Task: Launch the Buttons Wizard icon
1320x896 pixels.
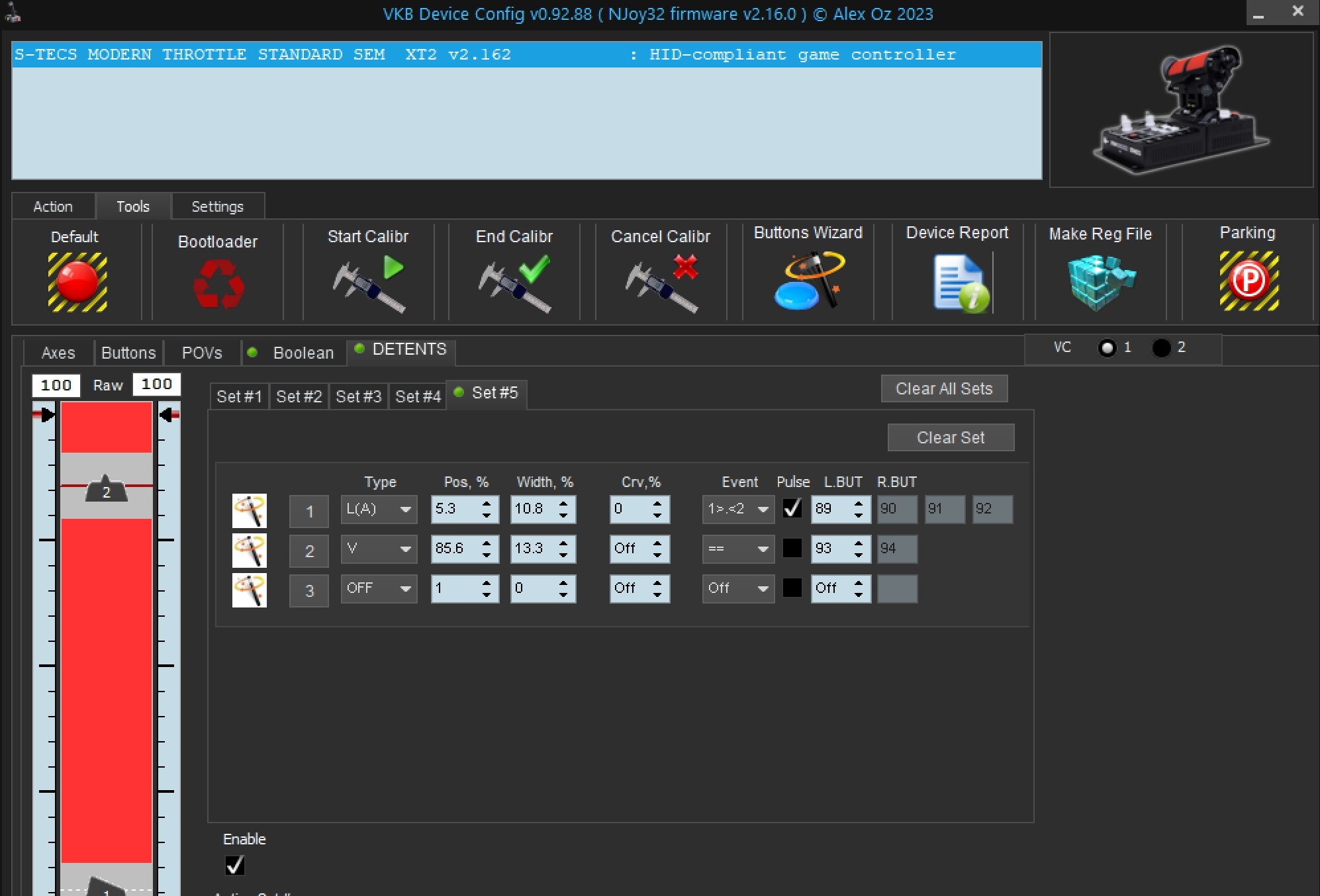Action: click(809, 281)
